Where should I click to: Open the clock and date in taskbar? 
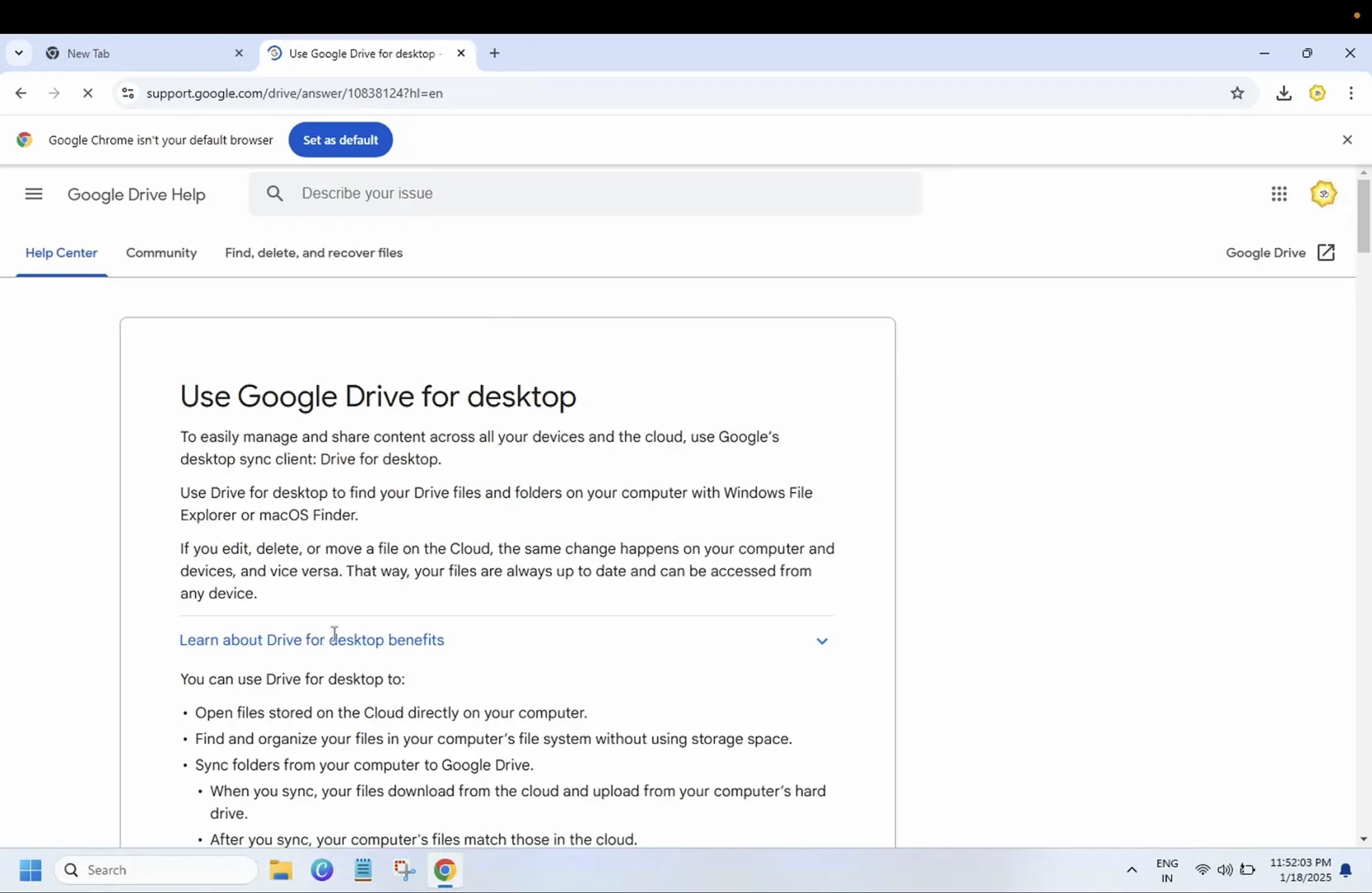point(1300,870)
